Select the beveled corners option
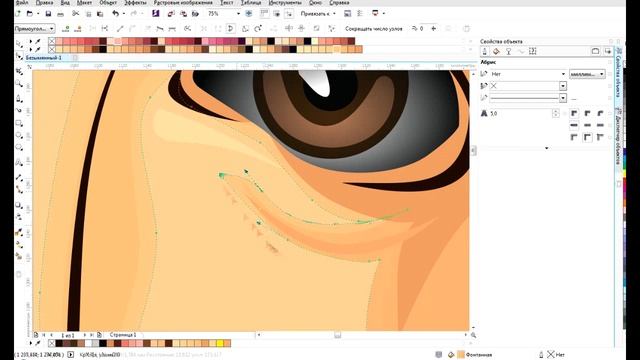Screen dimensions: 640x360 tap(600, 113)
